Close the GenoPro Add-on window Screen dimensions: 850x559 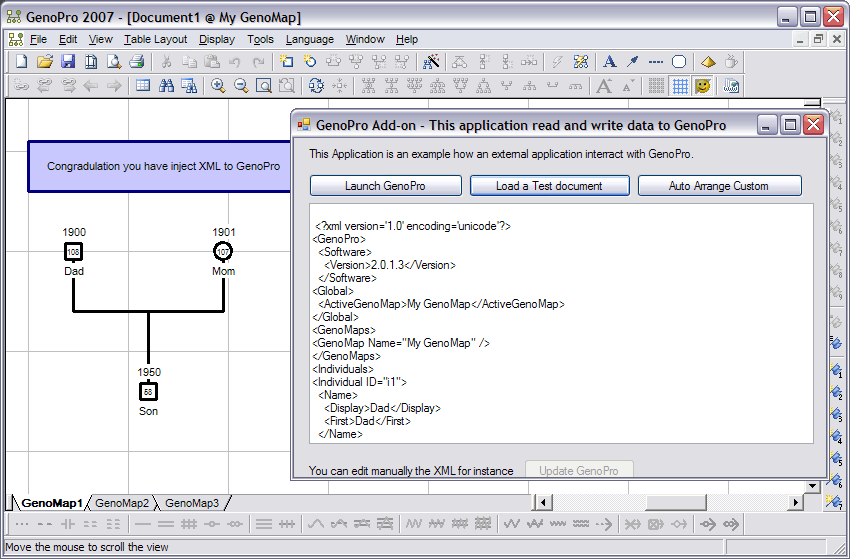[x=814, y=125]
